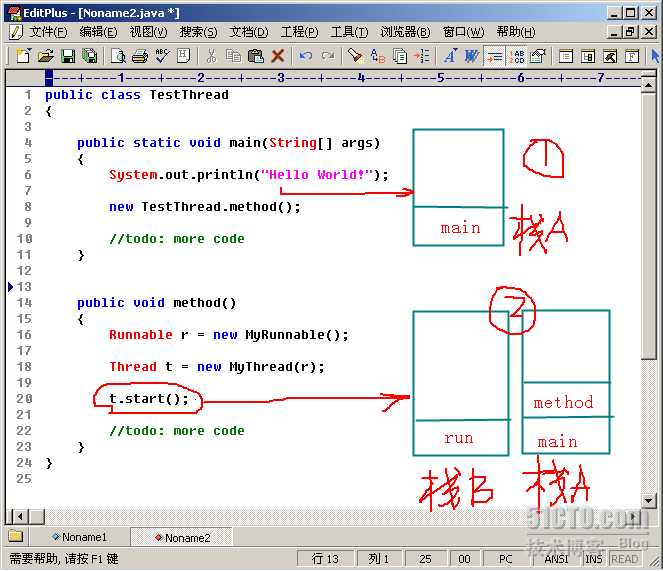
Task: Click the 'ANSI' encoding status cell
Action: click(x=556, y=559)
